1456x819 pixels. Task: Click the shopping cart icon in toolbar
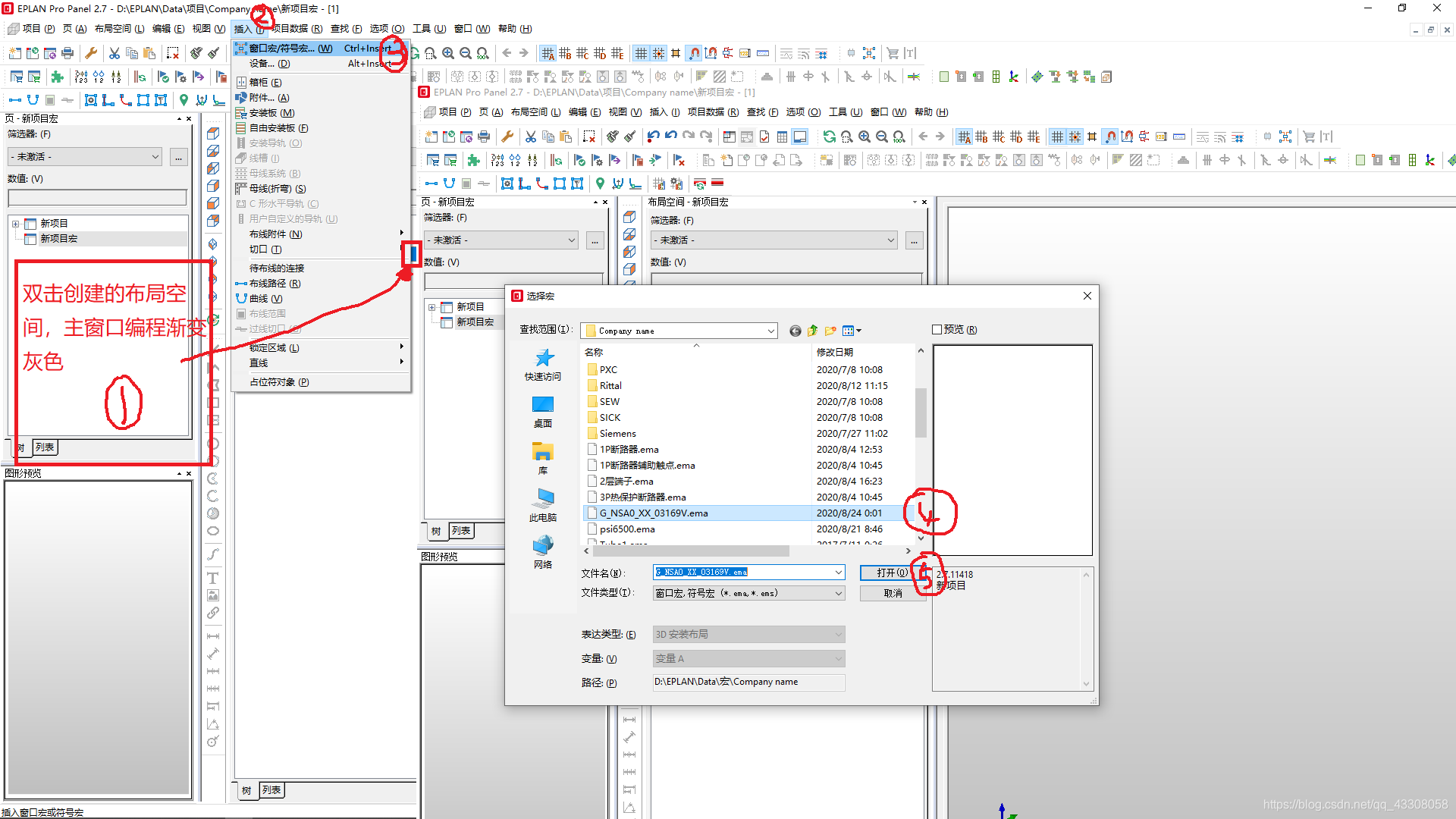tap(893, 53)
